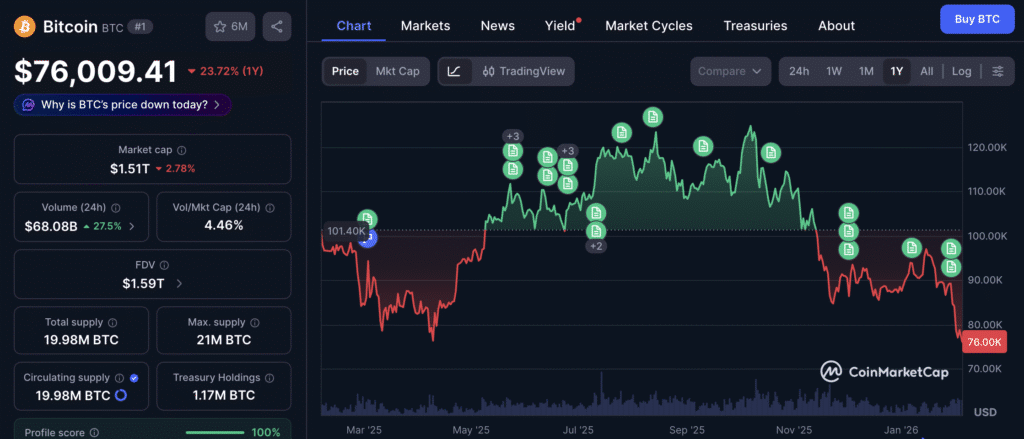Viewport: 1024px width, 439px height.
Task: Click info icon next to FDV
Action: click(165, 265)
